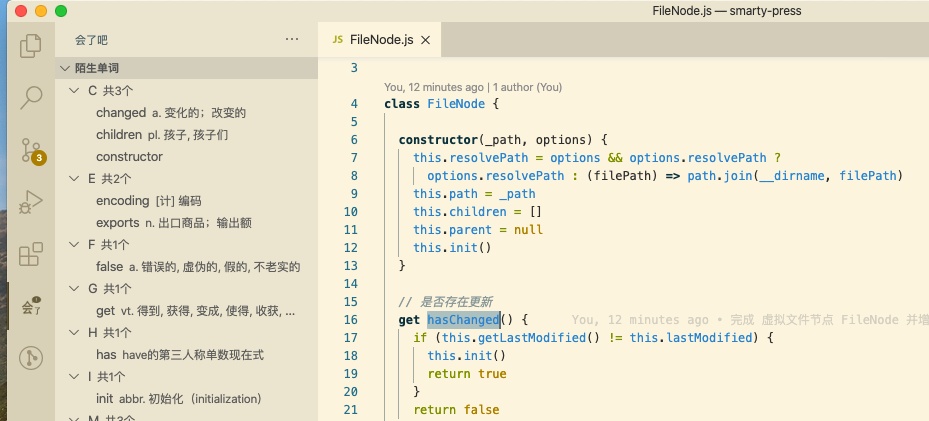This screenshot has width=929, height=421.
Task: Collapse the E 共2个 group
Action: click(x=74, y=178)
